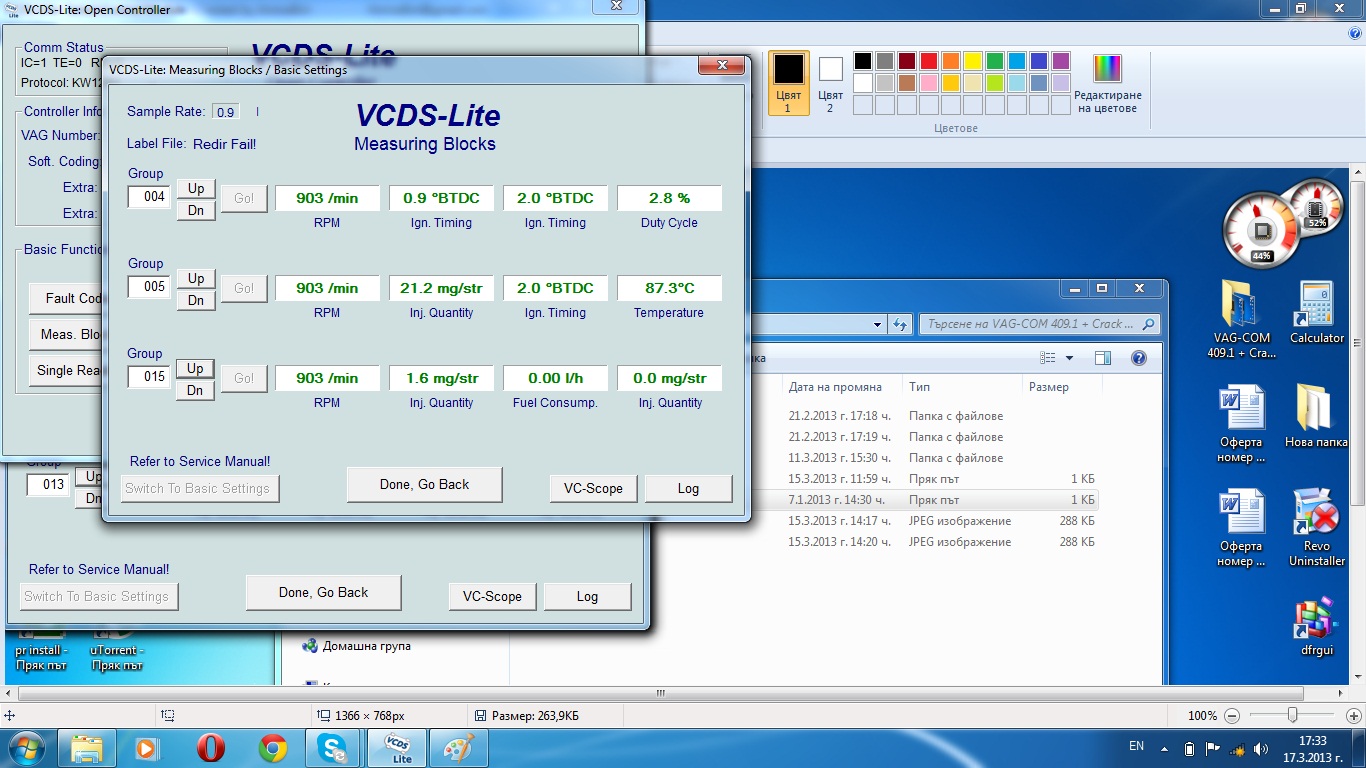Image resolution: width=1366 pixels, height=768 pixels.
Task: Pick the red swatch in the color palette
Action: tap(929, 61)
